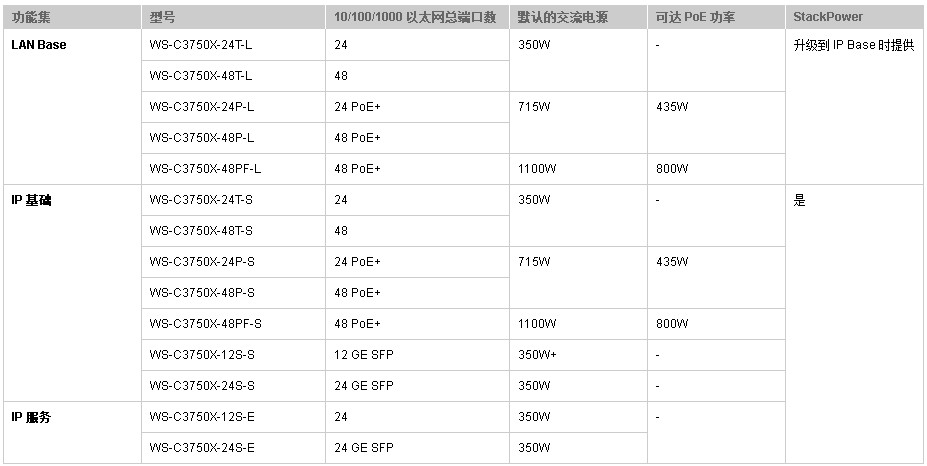Select model WS-C3750X-24P-L

click(234, 107)
